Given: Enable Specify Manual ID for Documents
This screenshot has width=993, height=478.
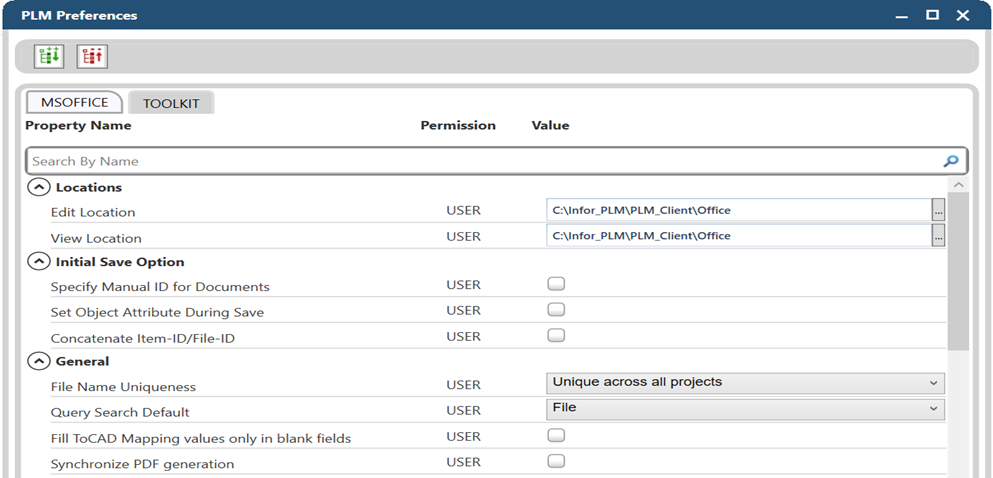Looking at the screenshot, I should click(x=556, y=285).
